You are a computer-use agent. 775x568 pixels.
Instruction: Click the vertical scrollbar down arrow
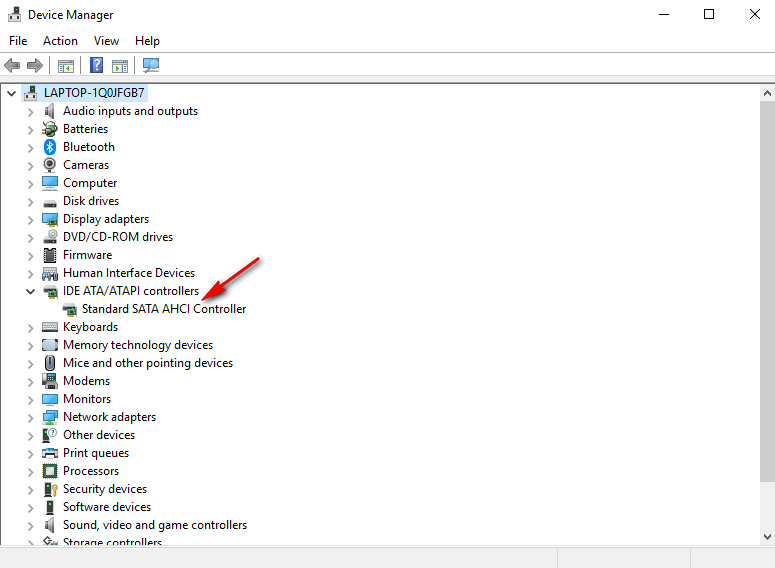click(767, 537)
